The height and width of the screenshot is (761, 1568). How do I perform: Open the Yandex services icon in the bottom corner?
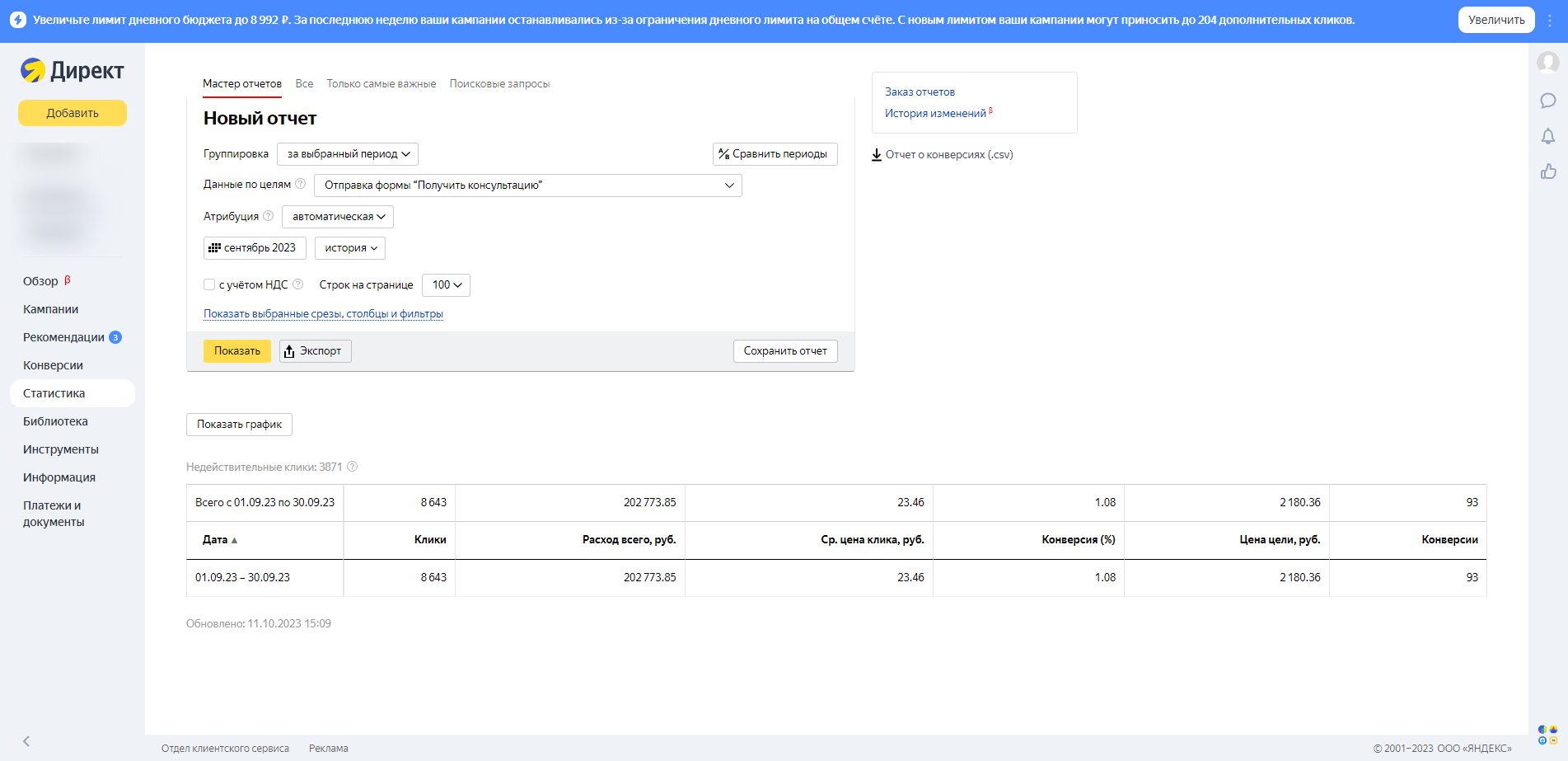(x=1547, y=735)
